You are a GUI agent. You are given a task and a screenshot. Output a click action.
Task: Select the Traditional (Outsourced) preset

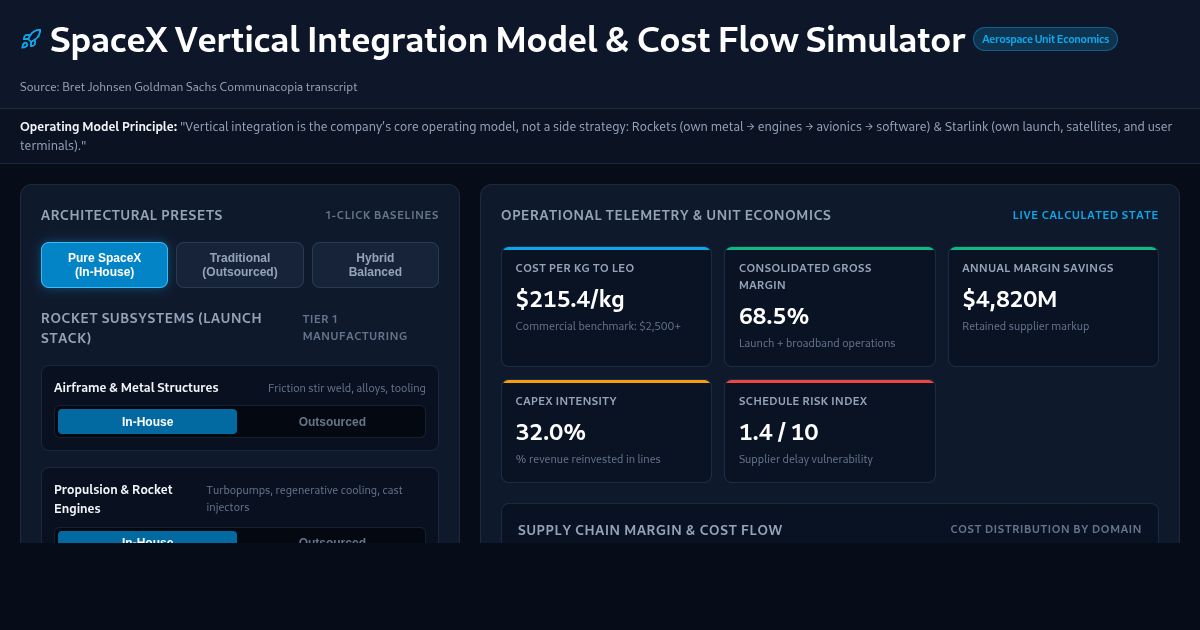tap(240, 265)
